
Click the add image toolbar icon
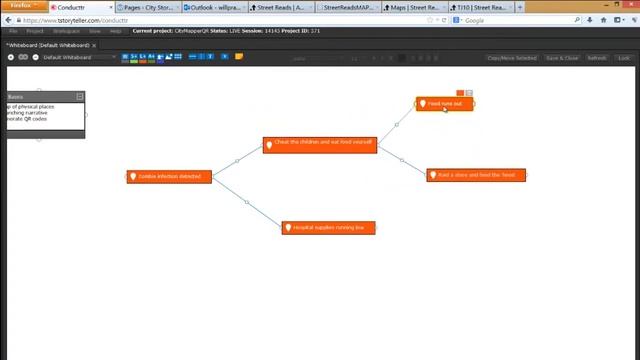(169, 57)
